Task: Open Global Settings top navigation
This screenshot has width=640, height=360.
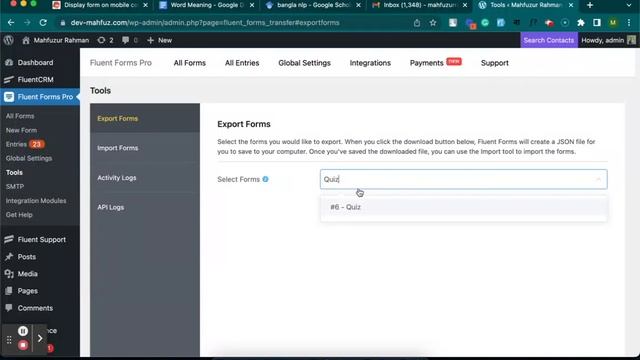Action: (304, 63)
